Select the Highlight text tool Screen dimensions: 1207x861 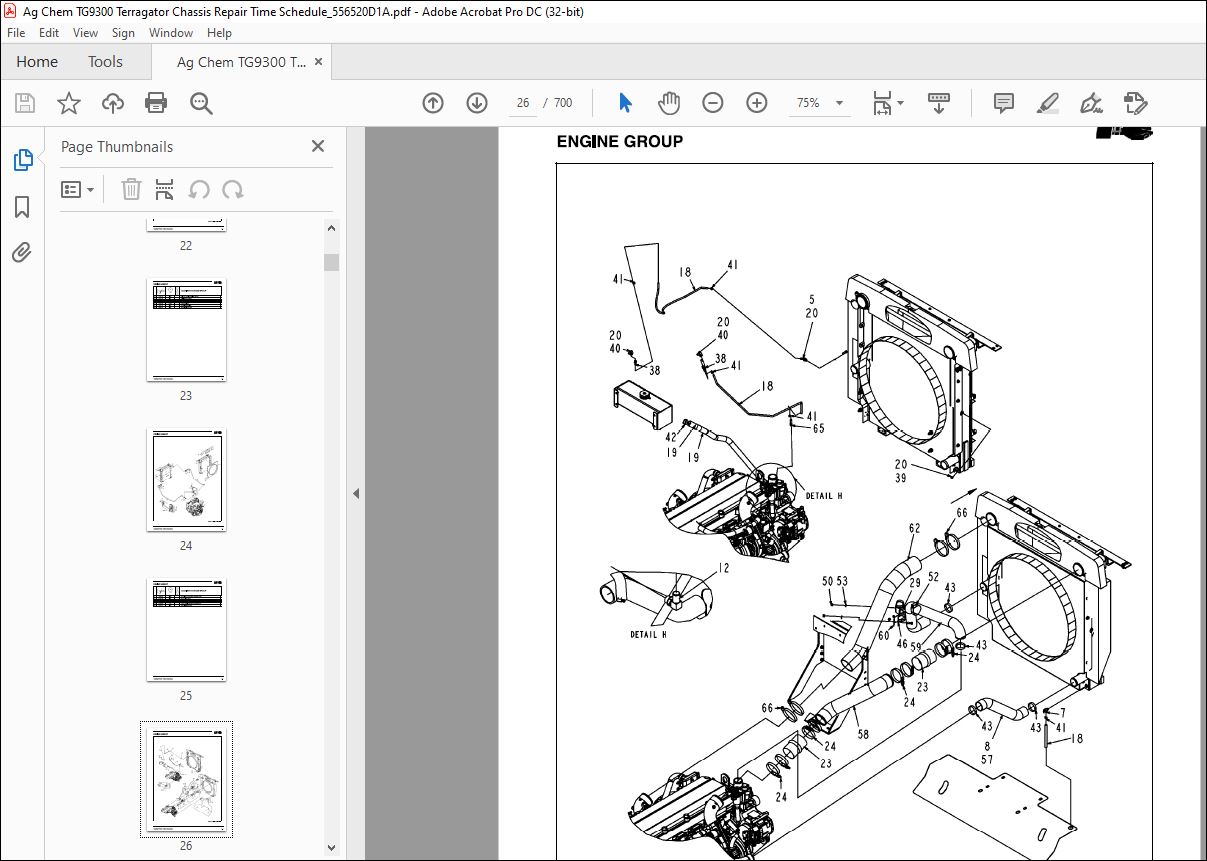tap(1048, 103)
